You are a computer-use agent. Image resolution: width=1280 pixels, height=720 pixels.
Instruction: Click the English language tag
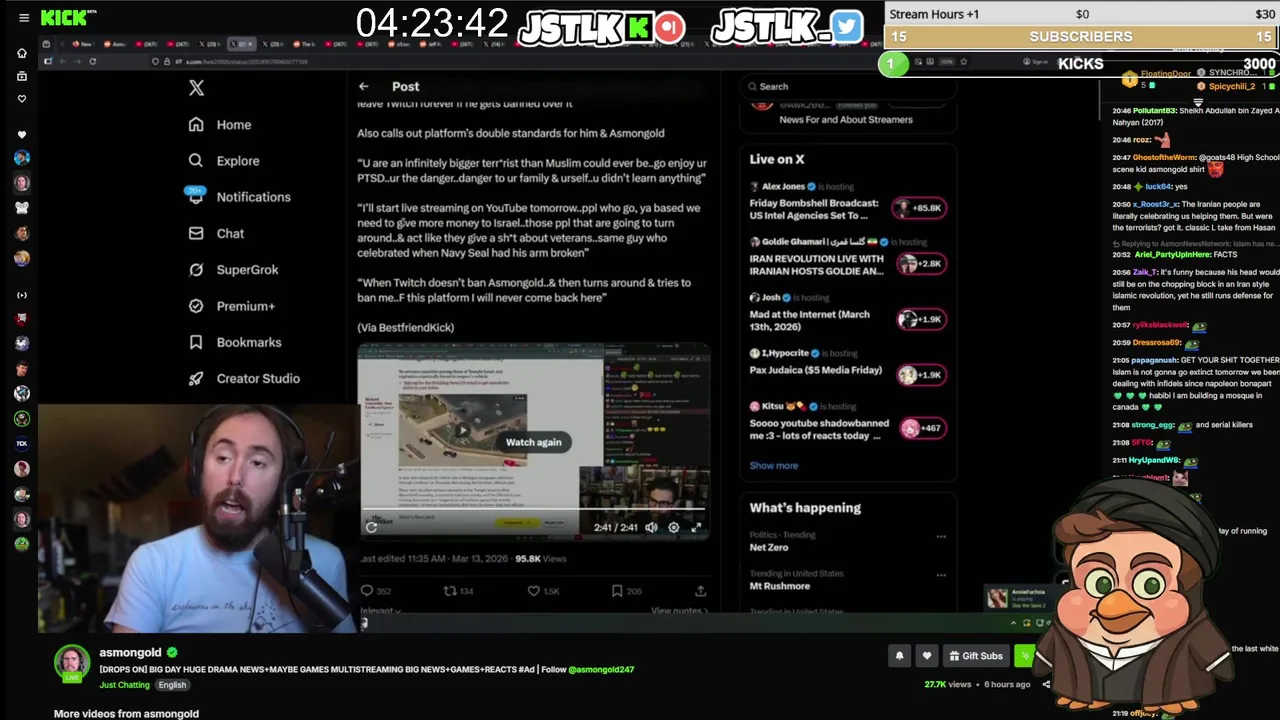(172, 685)
